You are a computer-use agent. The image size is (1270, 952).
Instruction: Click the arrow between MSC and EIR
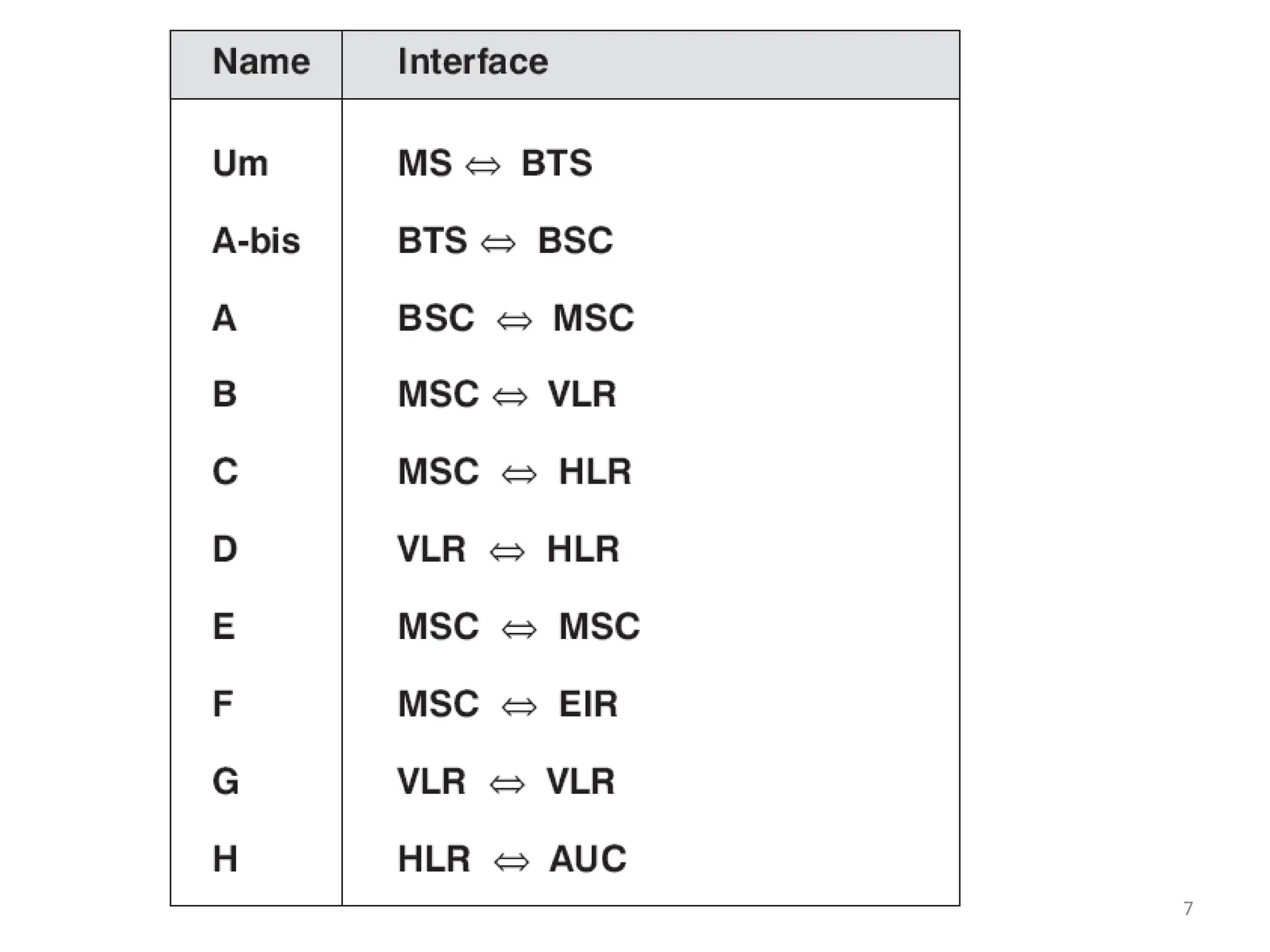[x=519, y=707]
